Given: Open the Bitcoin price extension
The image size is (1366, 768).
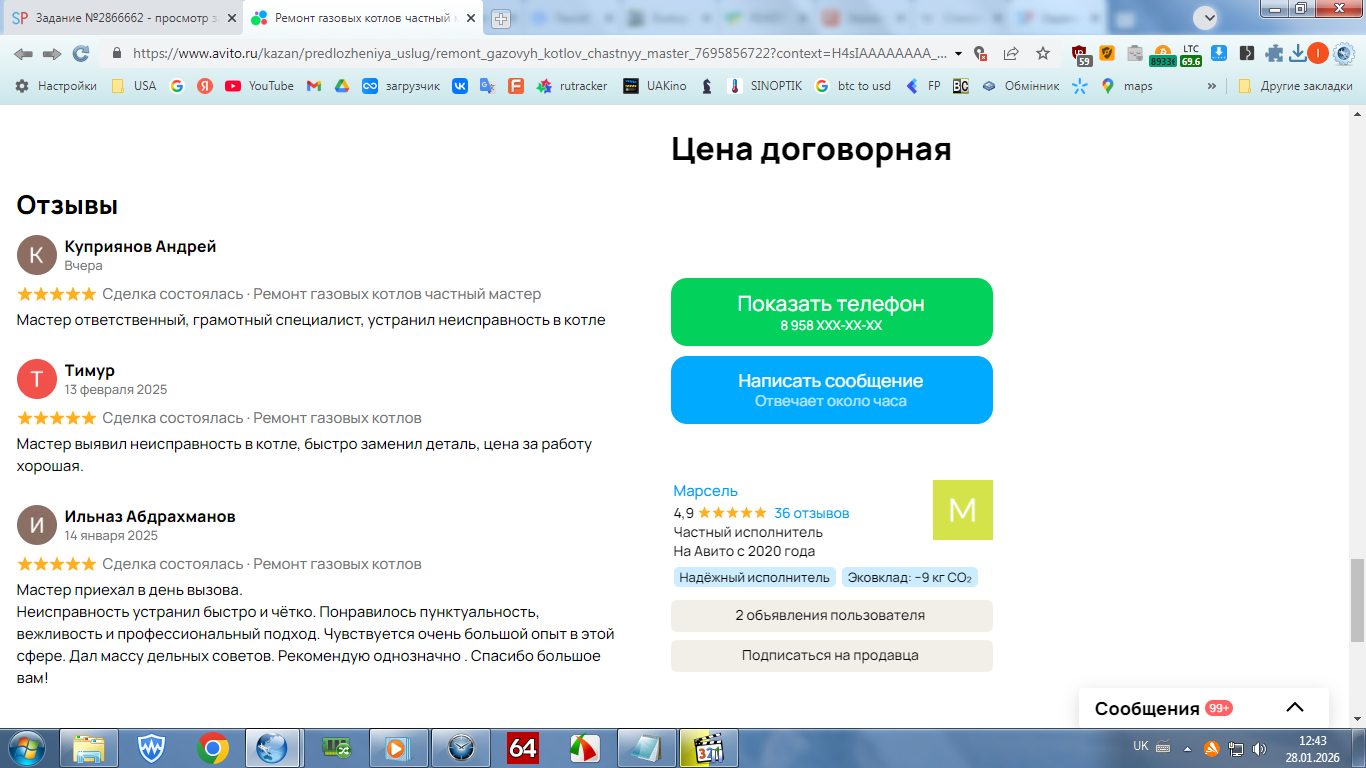Looking at the screenshot, I should pos(1162,55).
